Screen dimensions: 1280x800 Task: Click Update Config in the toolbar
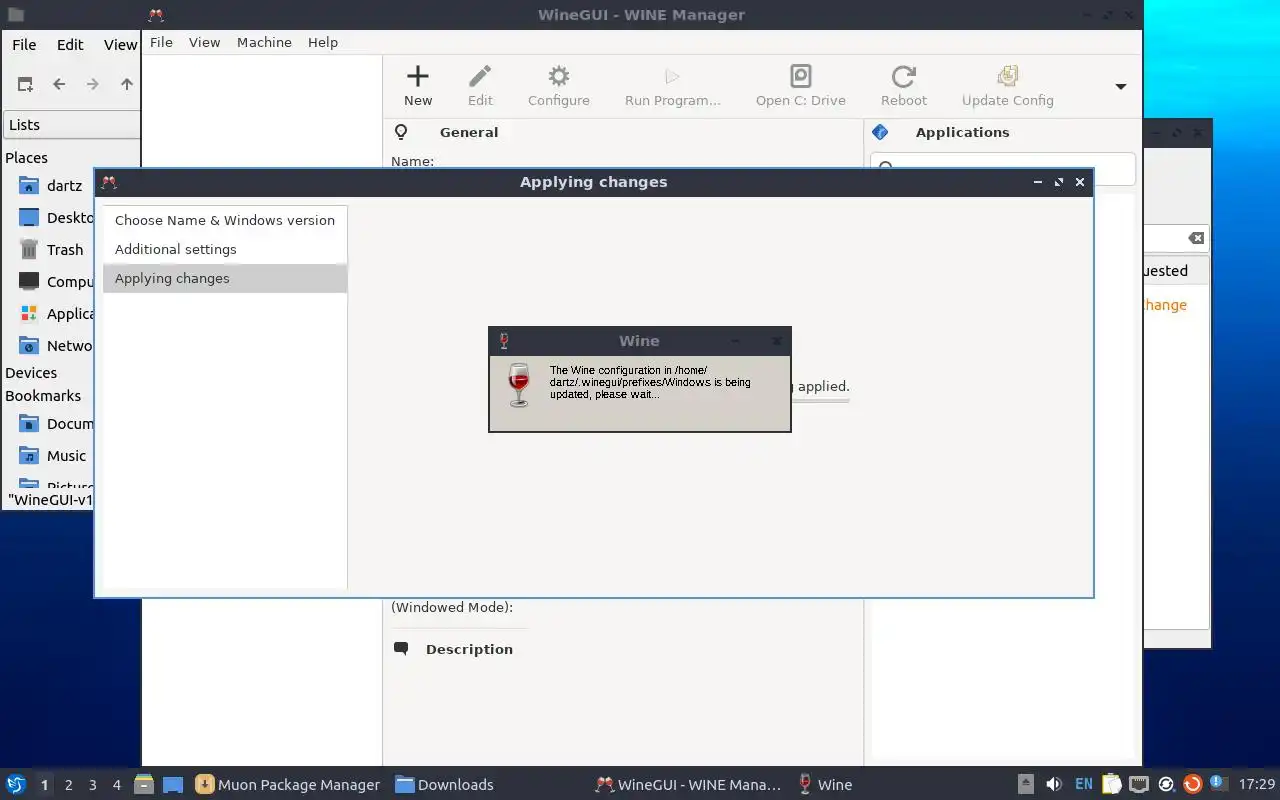(1008, 85)
